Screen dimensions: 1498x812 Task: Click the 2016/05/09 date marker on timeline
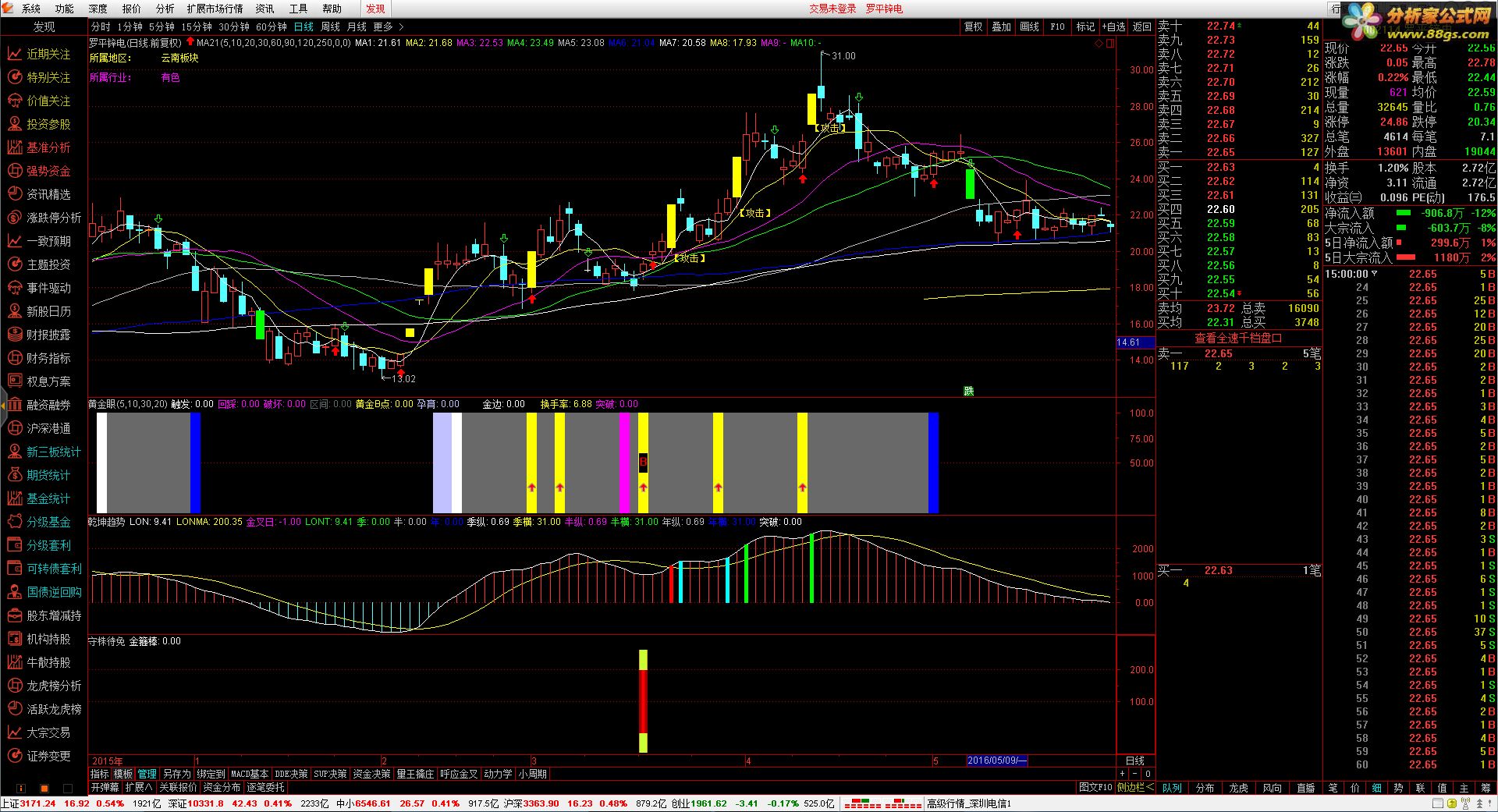[997, 761]
